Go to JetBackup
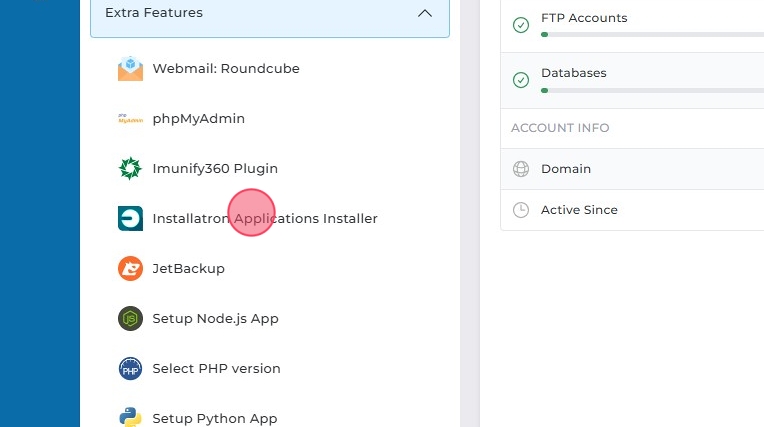Image resolution: width=764 pixels, height=427 pixels. coord(188,269)
